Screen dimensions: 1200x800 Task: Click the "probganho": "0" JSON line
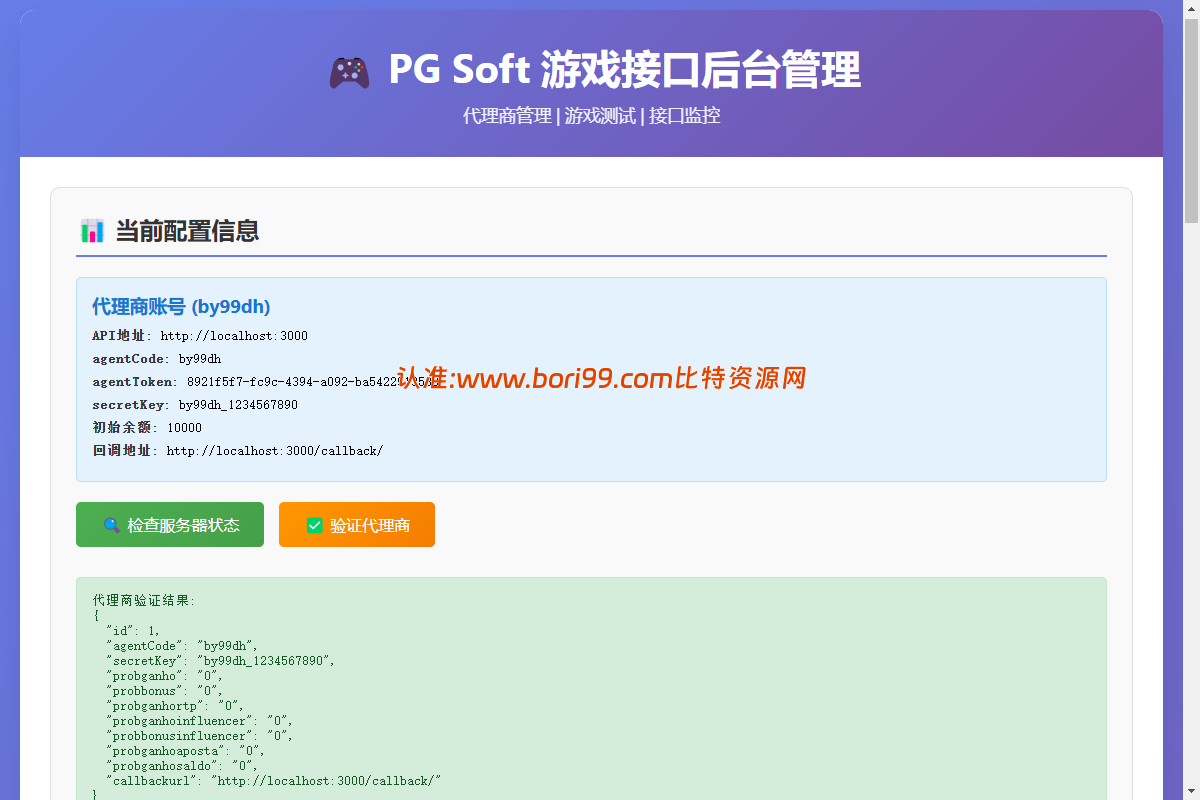pos(164,676)
